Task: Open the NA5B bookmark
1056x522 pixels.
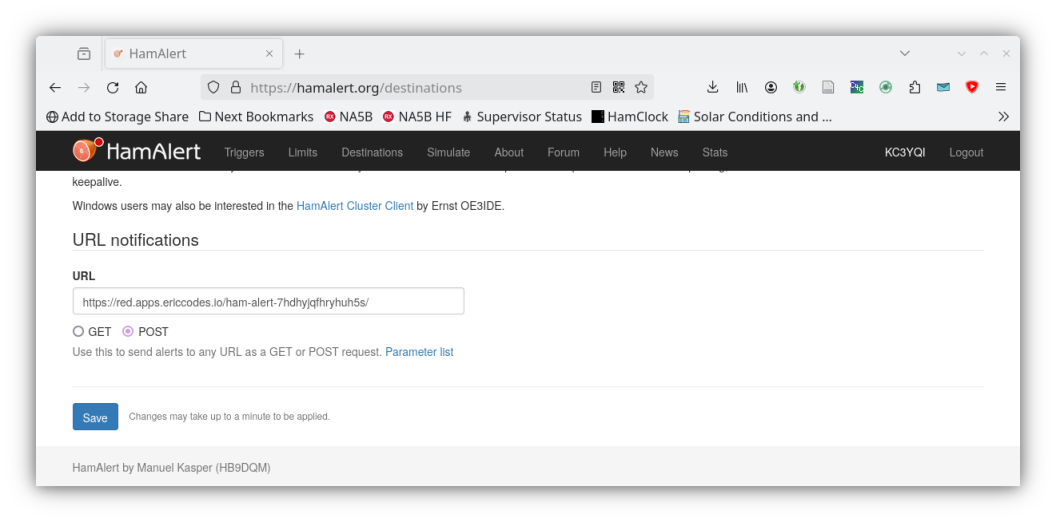Action: (x=348, y=117)
